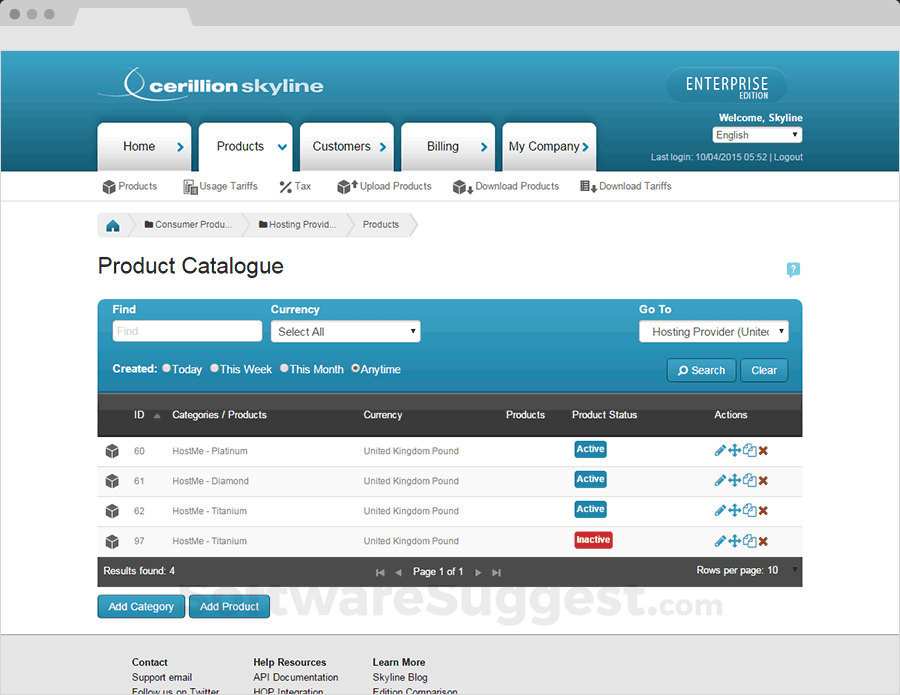Click the move icon for product 62
The width and height of the screenshot is (900, 695).
(734, 510)
